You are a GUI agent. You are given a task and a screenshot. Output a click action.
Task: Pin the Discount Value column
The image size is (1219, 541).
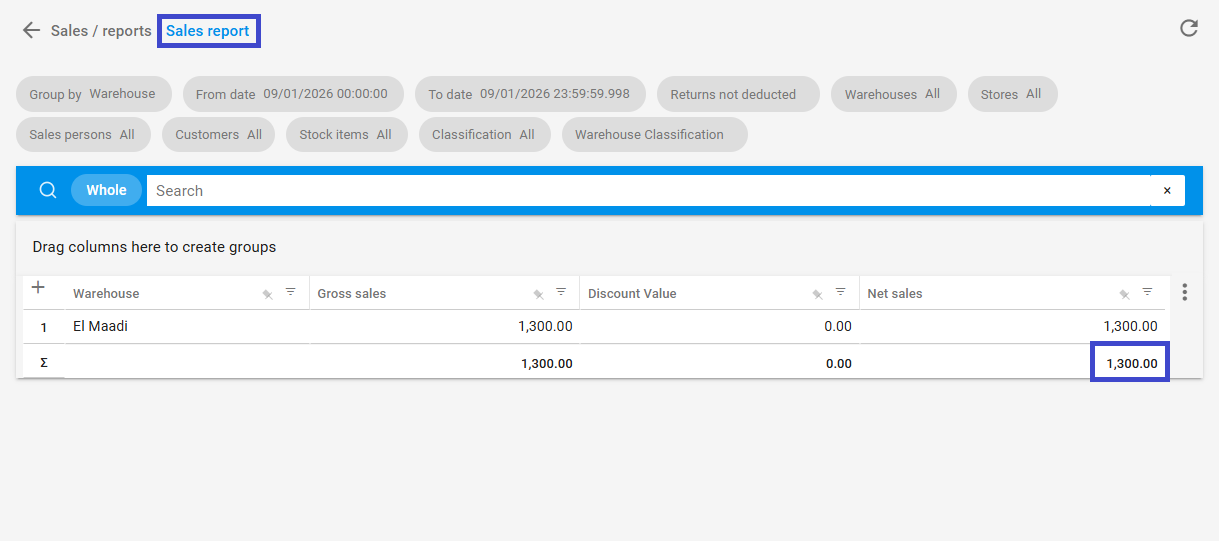pos(817,294)
